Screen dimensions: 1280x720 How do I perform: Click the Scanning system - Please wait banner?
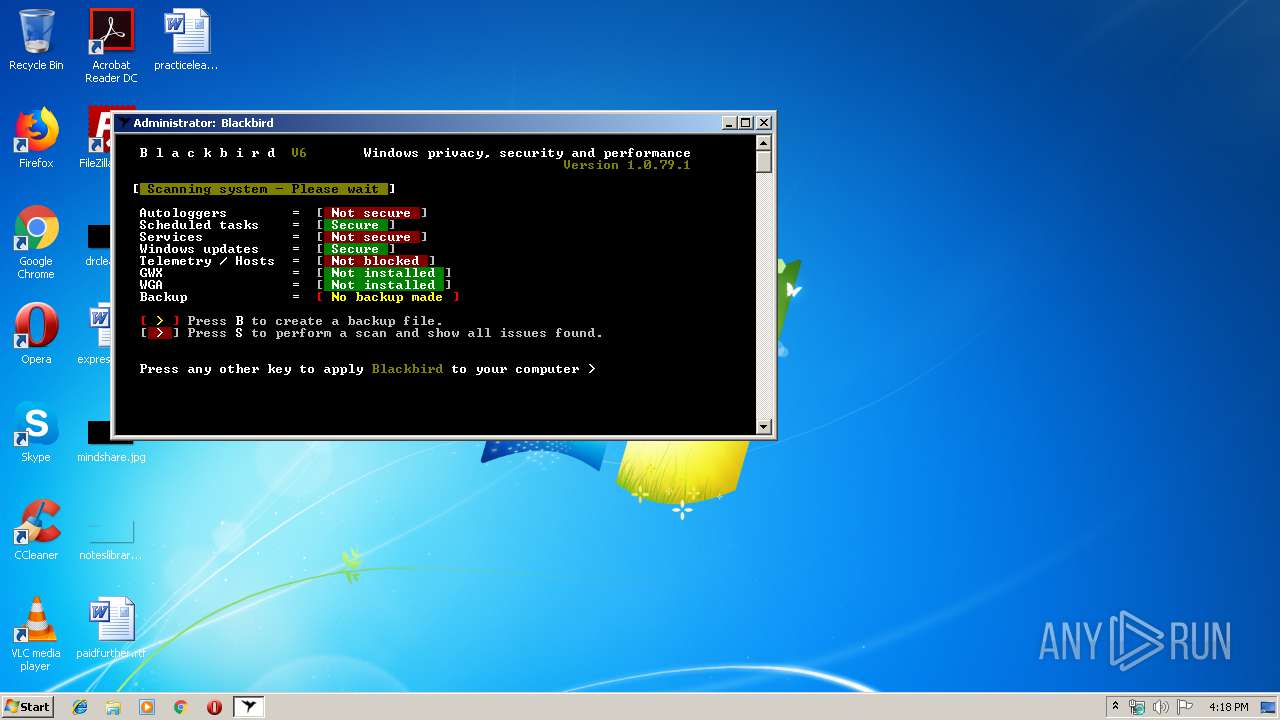pyautogui.click(x=263, y=189)
